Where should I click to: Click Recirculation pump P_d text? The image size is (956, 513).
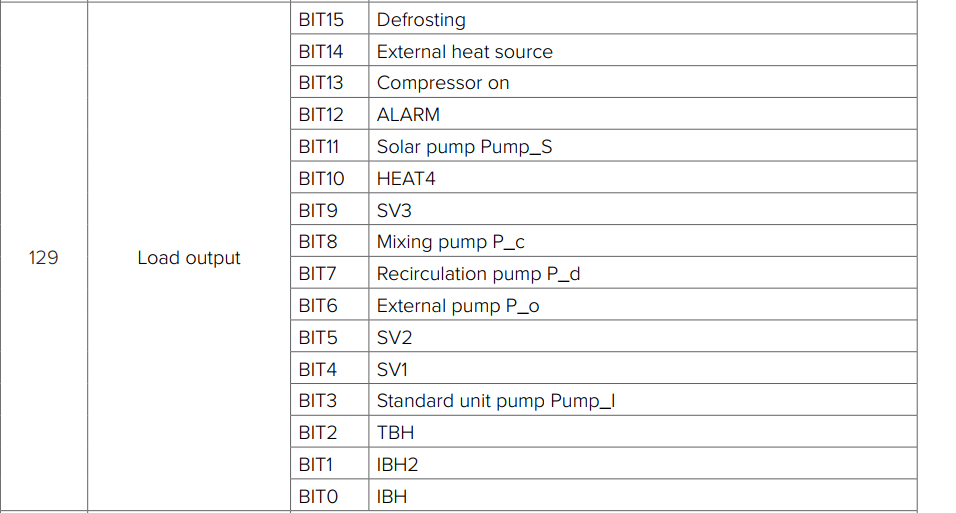tap(478, 274)
